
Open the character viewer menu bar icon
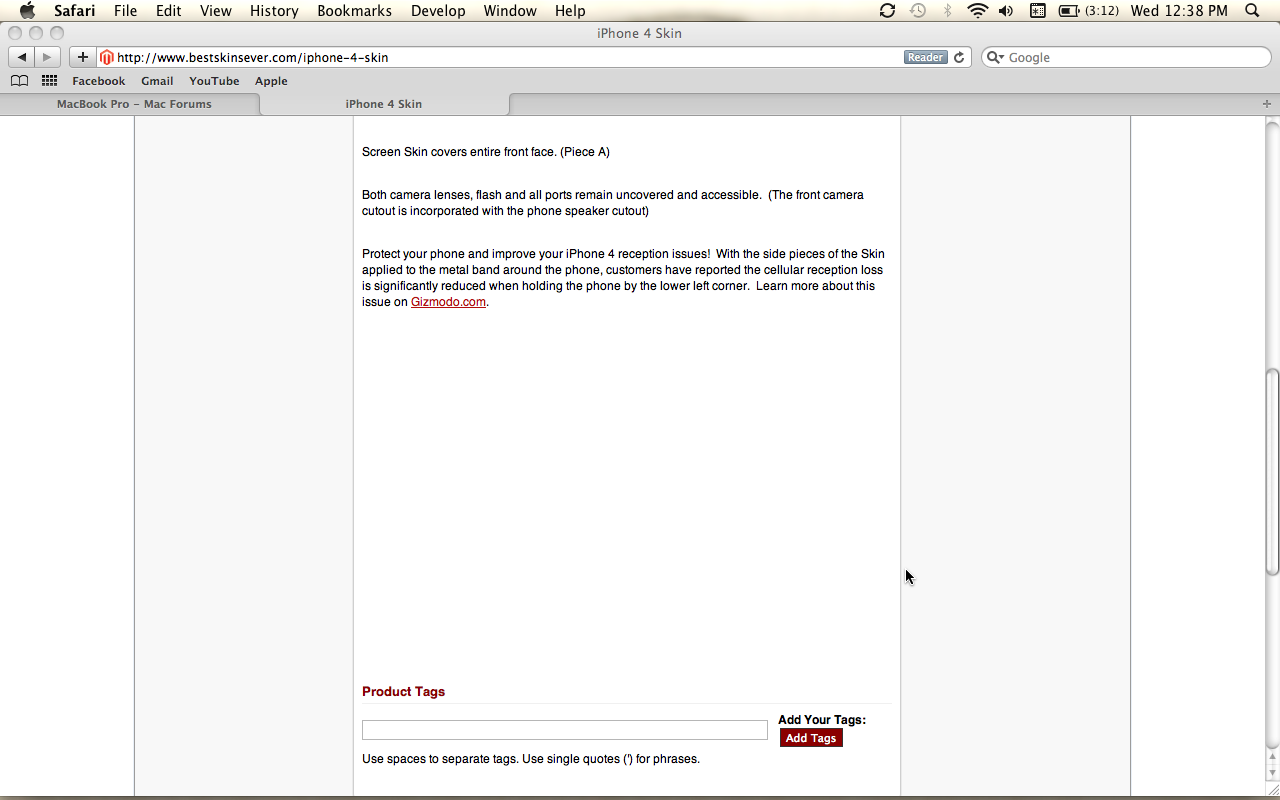(x=1038, y=10)
